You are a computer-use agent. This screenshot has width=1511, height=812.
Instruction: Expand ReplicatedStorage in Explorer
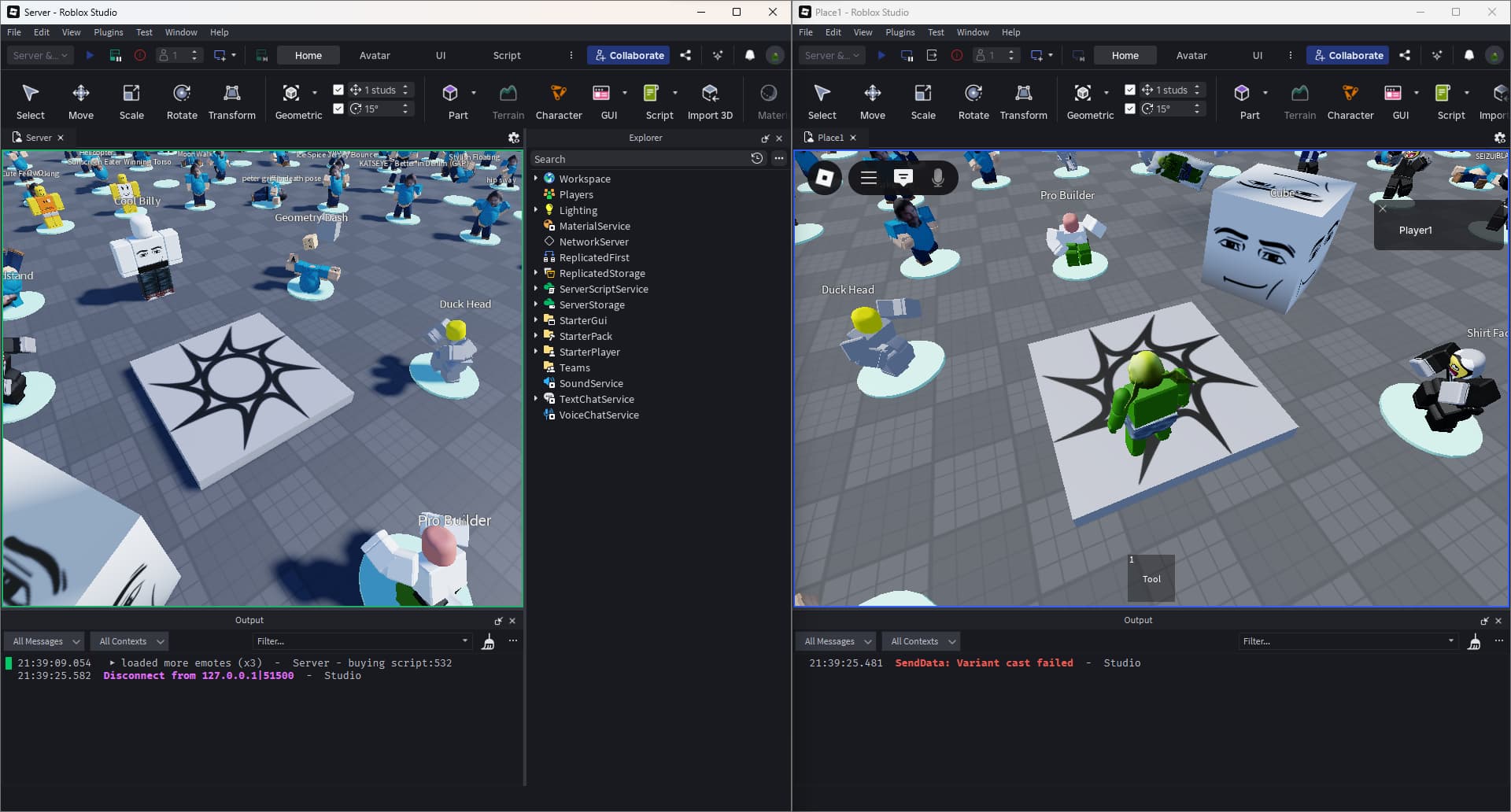pyautogui.click(x=536, y=273)
